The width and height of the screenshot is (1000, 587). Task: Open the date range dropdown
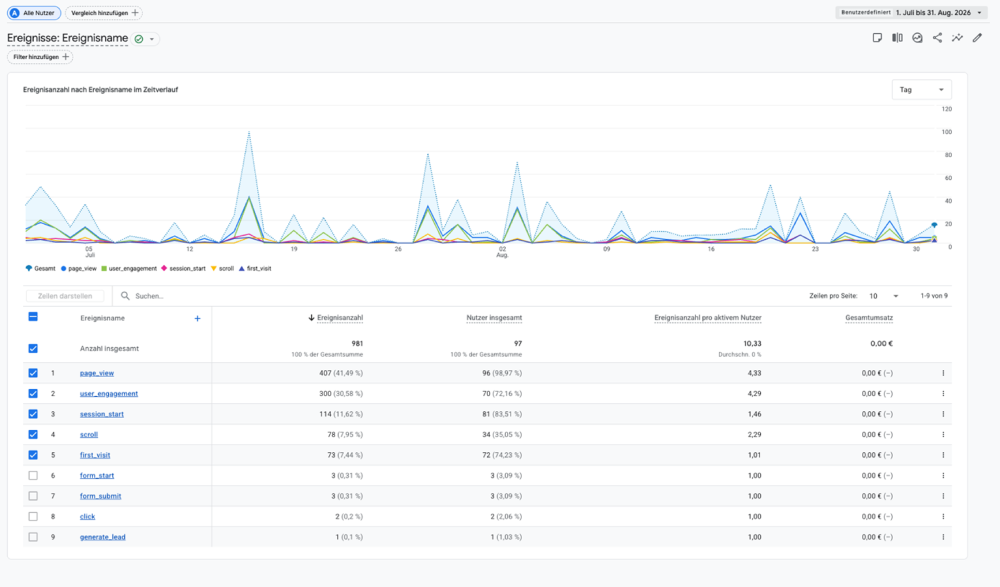click(911, 13)
